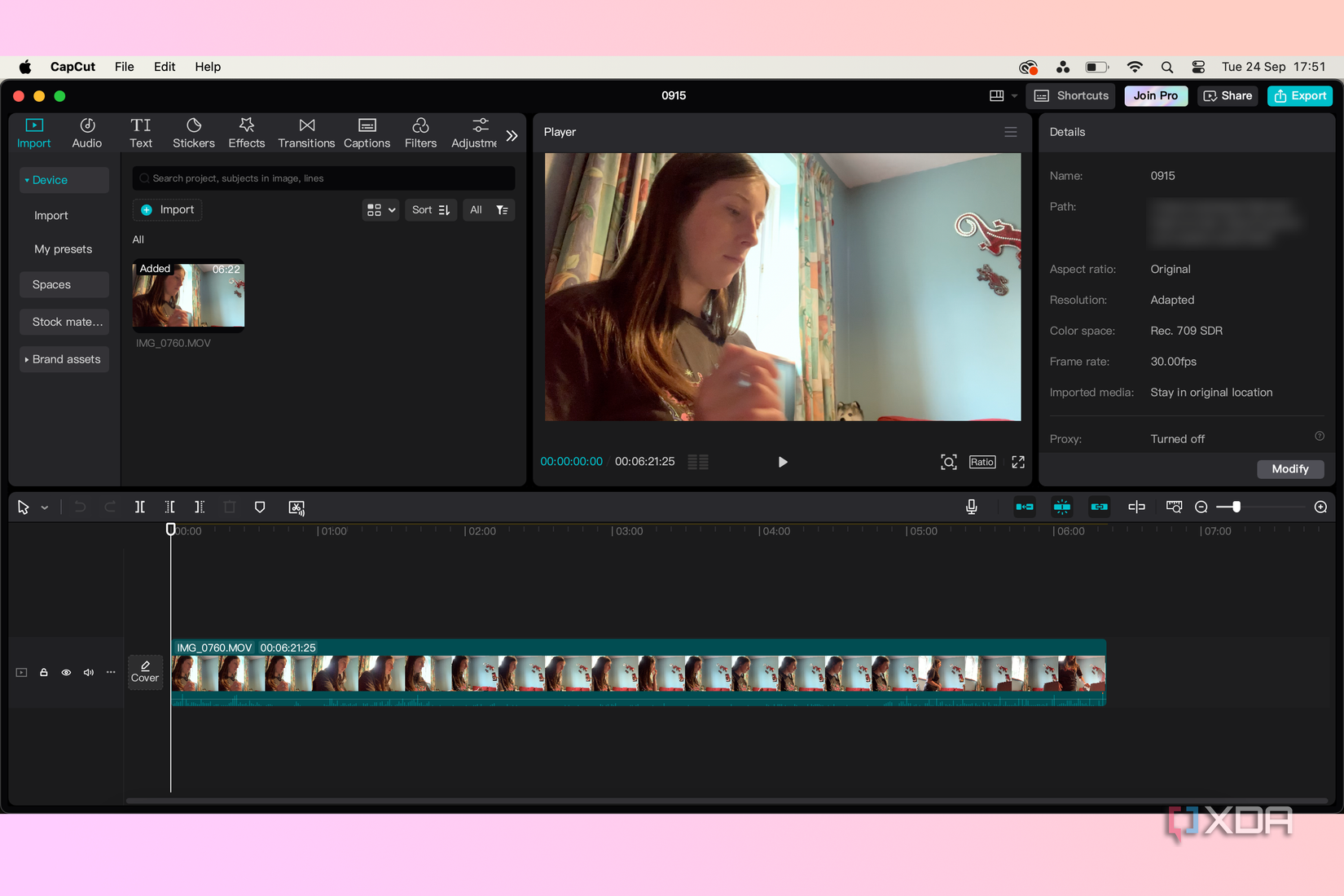Screen dimensions: 1344x896
Task: Open the Text tool panel
Action: [x=141, y=133]
